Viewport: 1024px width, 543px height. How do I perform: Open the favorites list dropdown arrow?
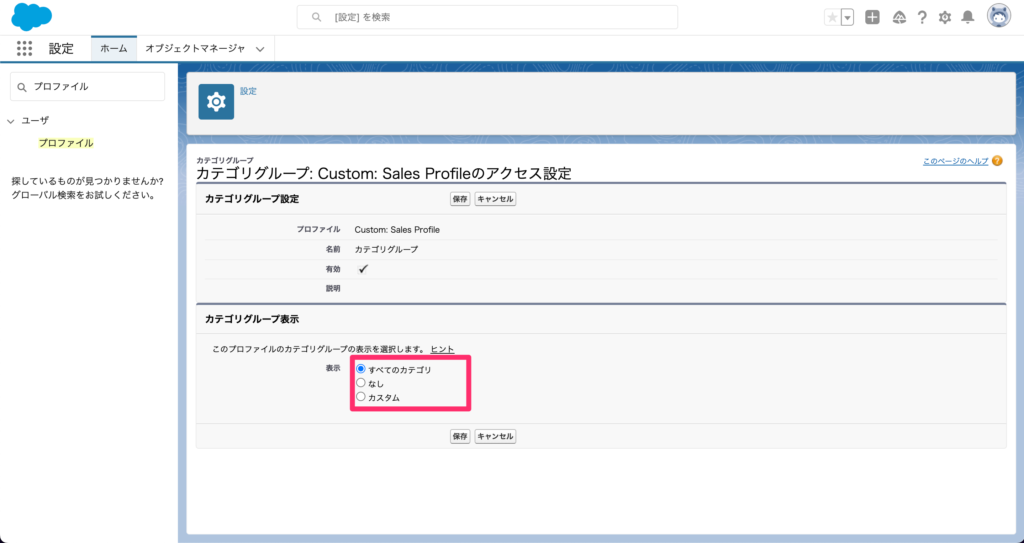click(848, 18)
